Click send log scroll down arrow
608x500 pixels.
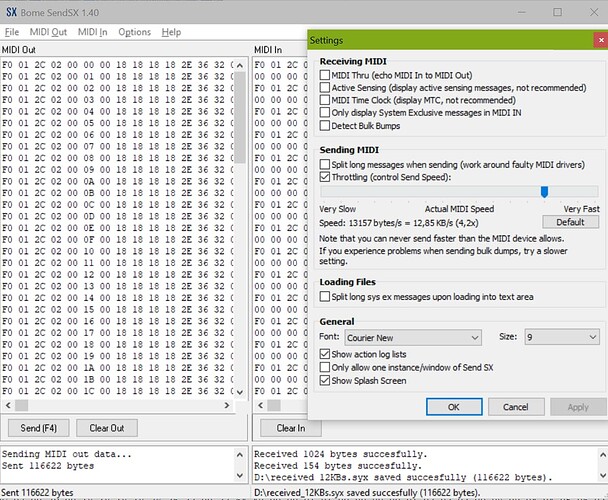240,475
